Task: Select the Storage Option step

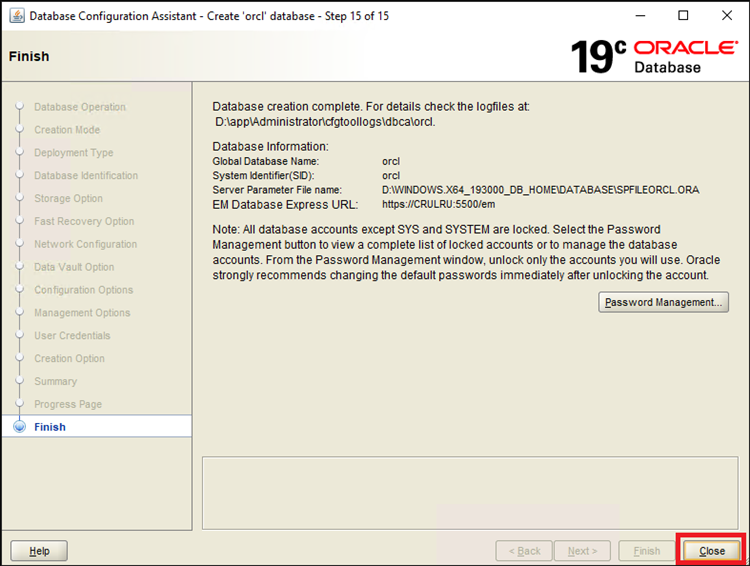Action: 68,198
